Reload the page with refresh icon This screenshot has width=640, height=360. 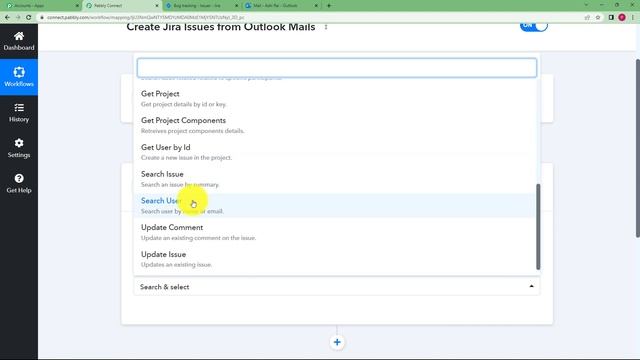(x=29, y=17)
